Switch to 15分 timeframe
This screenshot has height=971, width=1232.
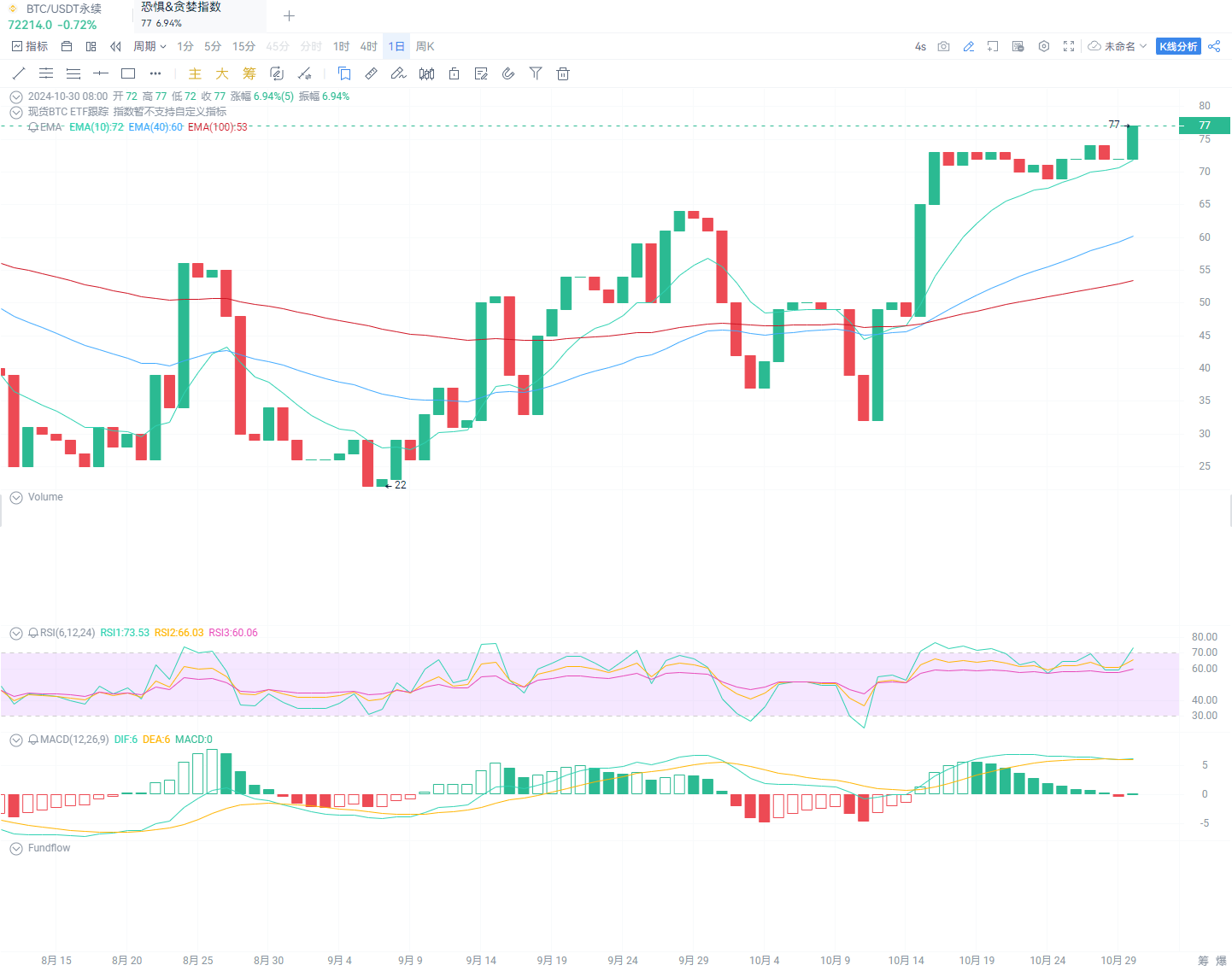[243, 46]
